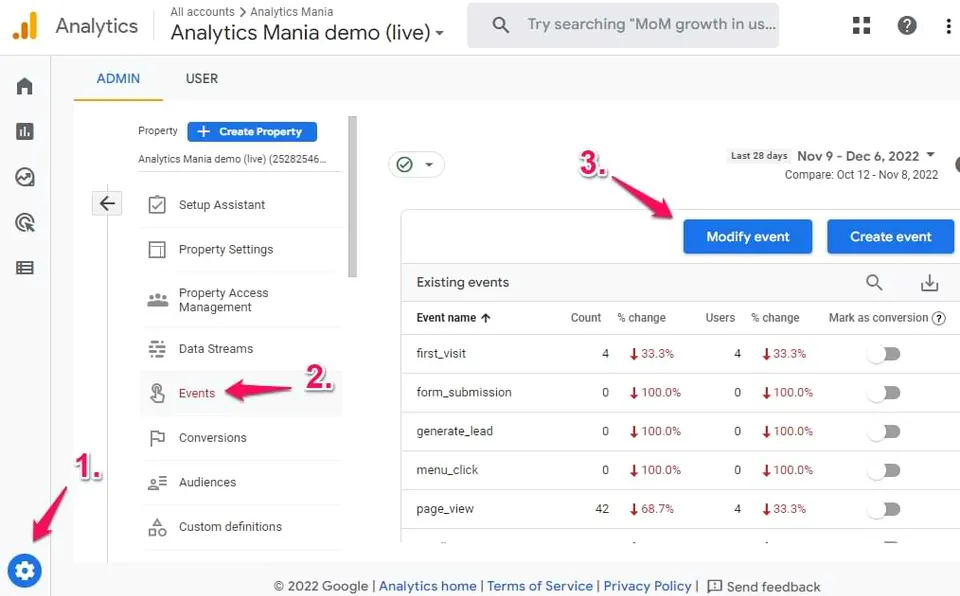Image resolution: width=960 pixels, height=596 pixels.
Task: Open the Privacy Policy link
Action: click(647, 586)
